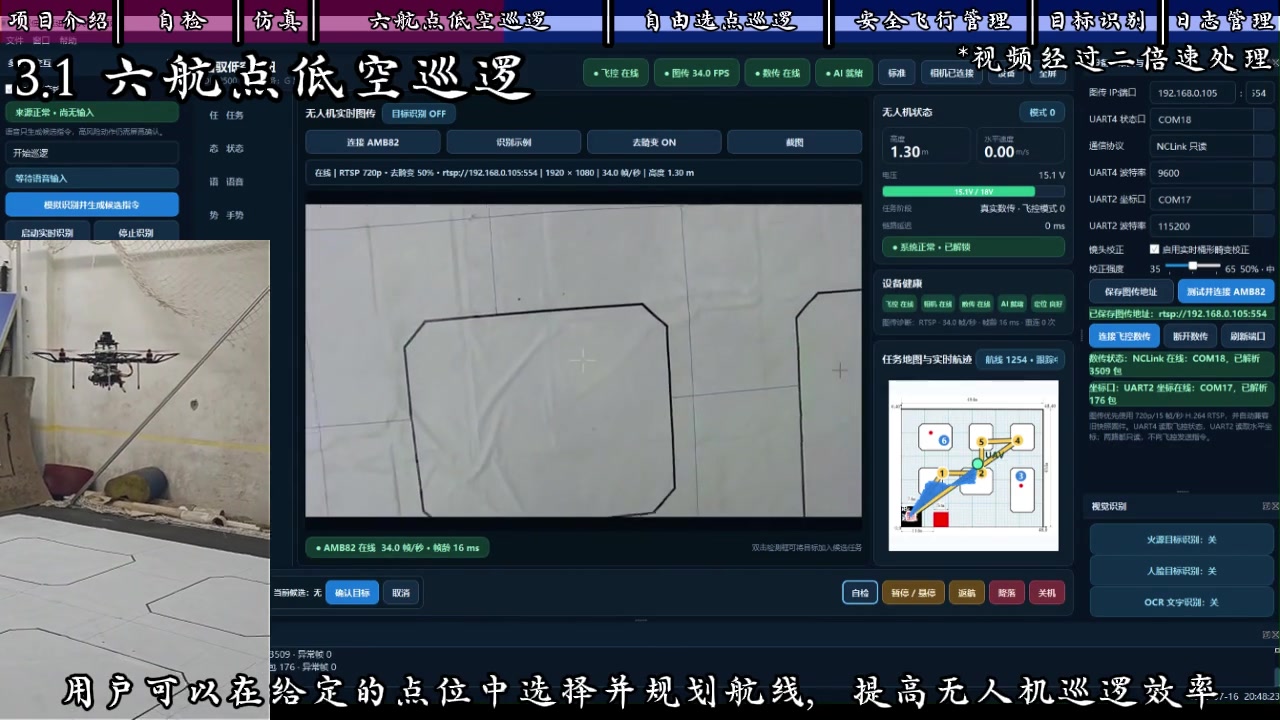Viewport: 1280px width, 720px height.
Task: Toggle the 启用实时桶形畸变校正 checkbox
Action: coord(1154,249)
